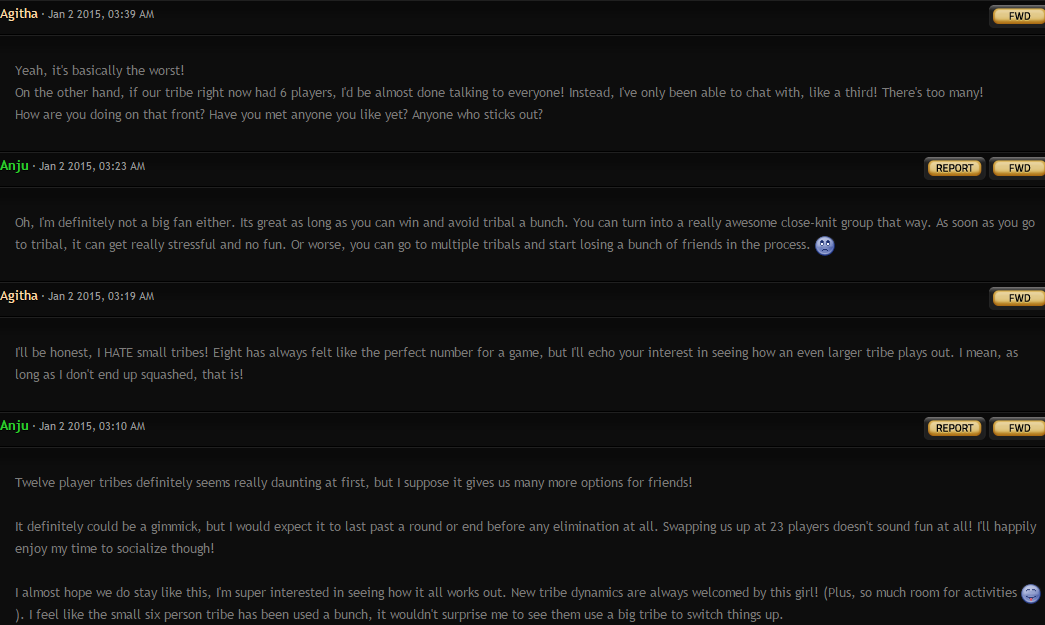Forward Agitha's 03:19 AM message

tap(1018, 298)
